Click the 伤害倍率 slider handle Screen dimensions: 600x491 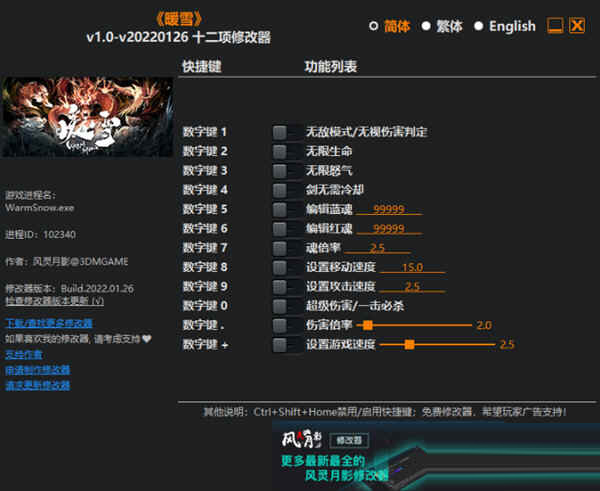coord(368,325)
